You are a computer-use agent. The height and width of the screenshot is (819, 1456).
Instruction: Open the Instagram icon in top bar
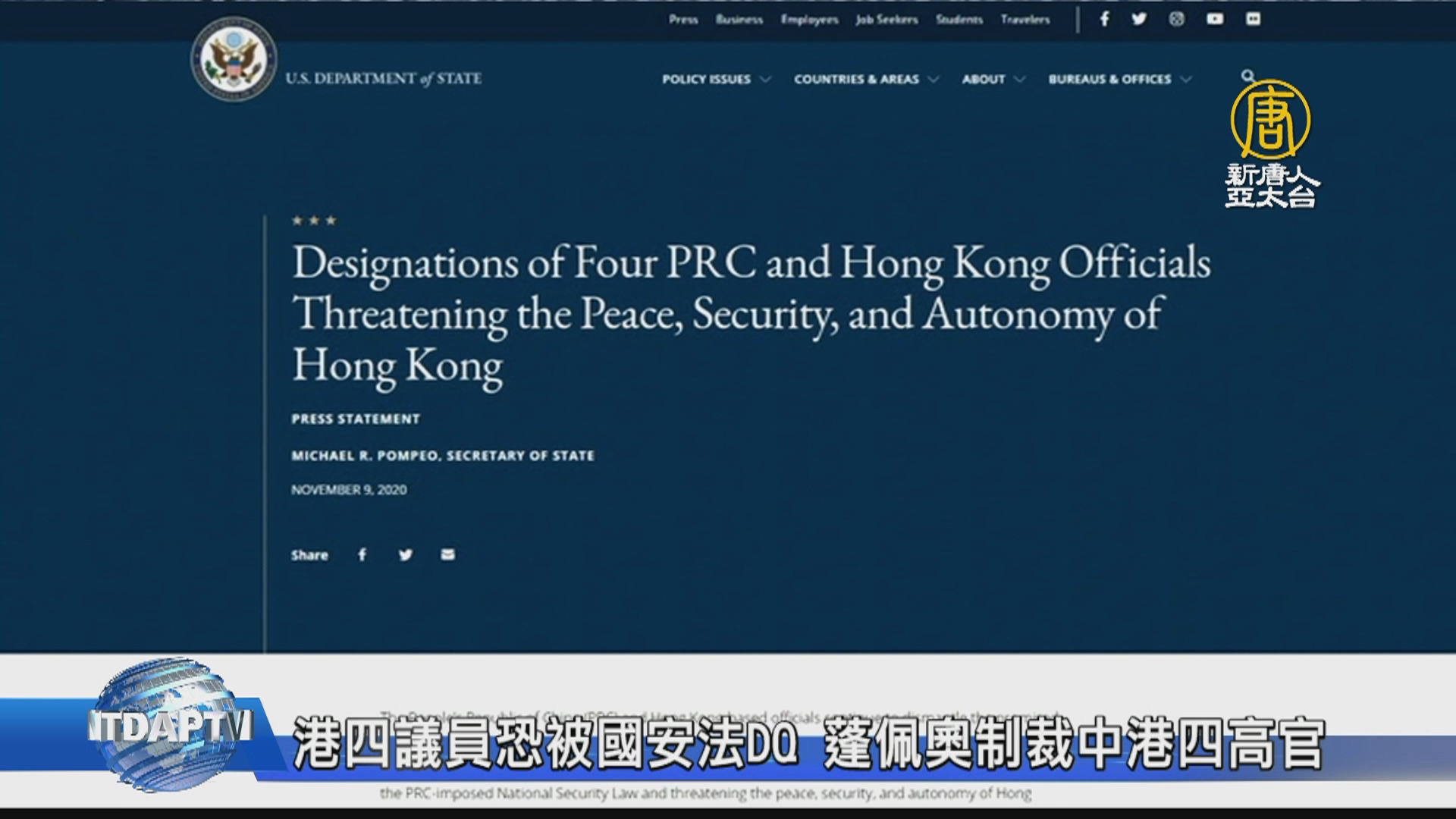point(1176,19)
